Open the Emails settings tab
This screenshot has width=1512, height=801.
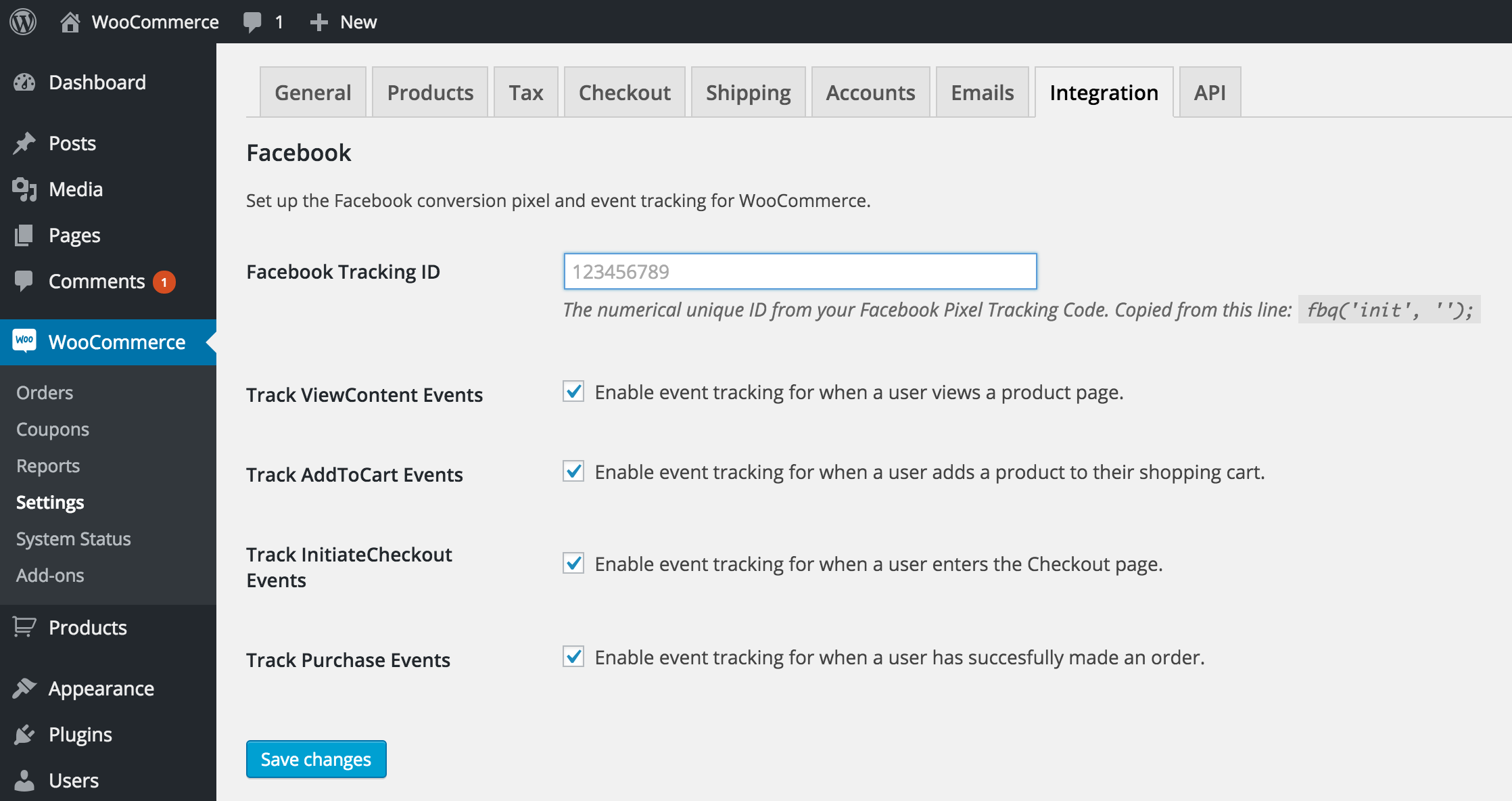[x=983, y=92]
